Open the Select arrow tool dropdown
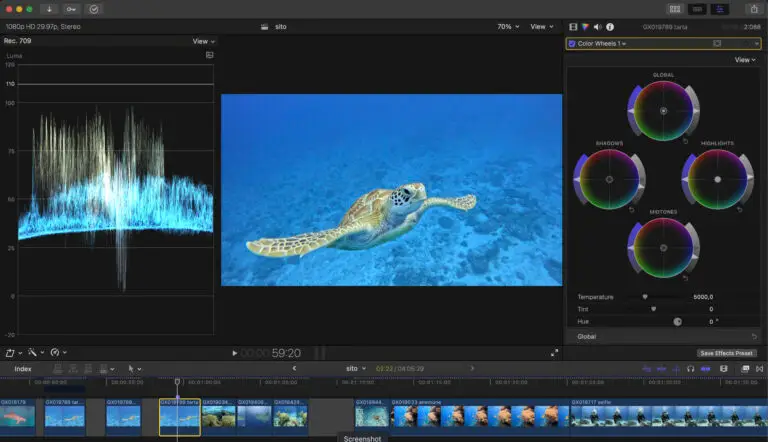This screenshot has height=442, width=768. click(x=134, y=368)
